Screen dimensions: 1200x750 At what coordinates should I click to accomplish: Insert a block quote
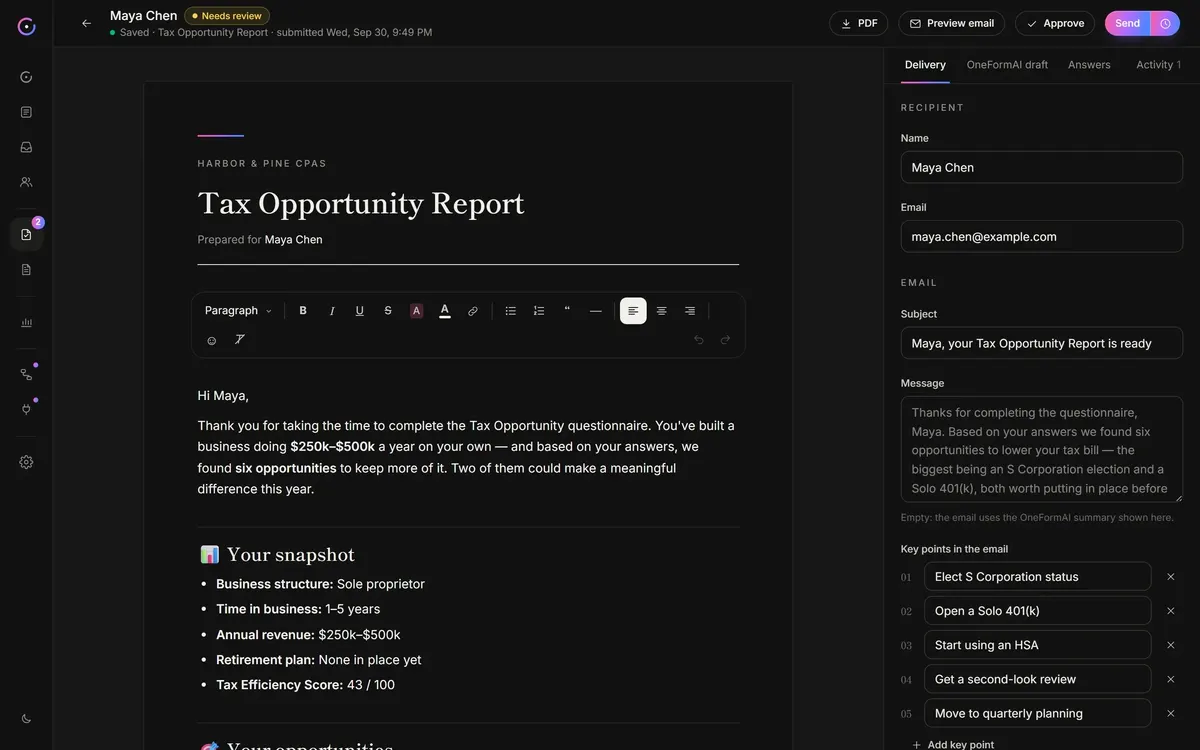tap(567, 311)
